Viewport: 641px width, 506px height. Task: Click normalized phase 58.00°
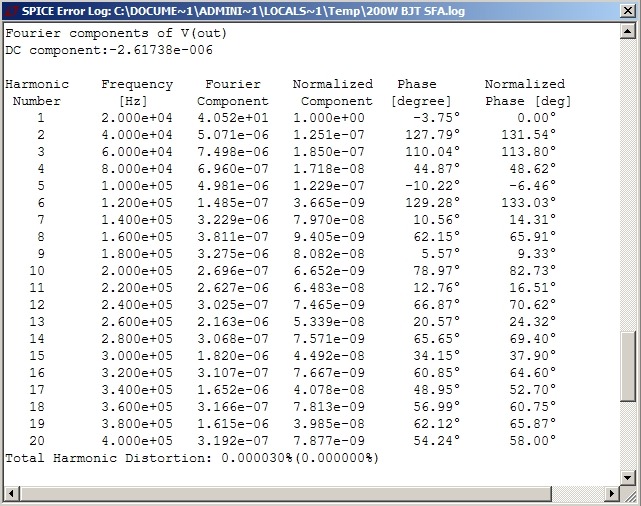tap(533, 441)
